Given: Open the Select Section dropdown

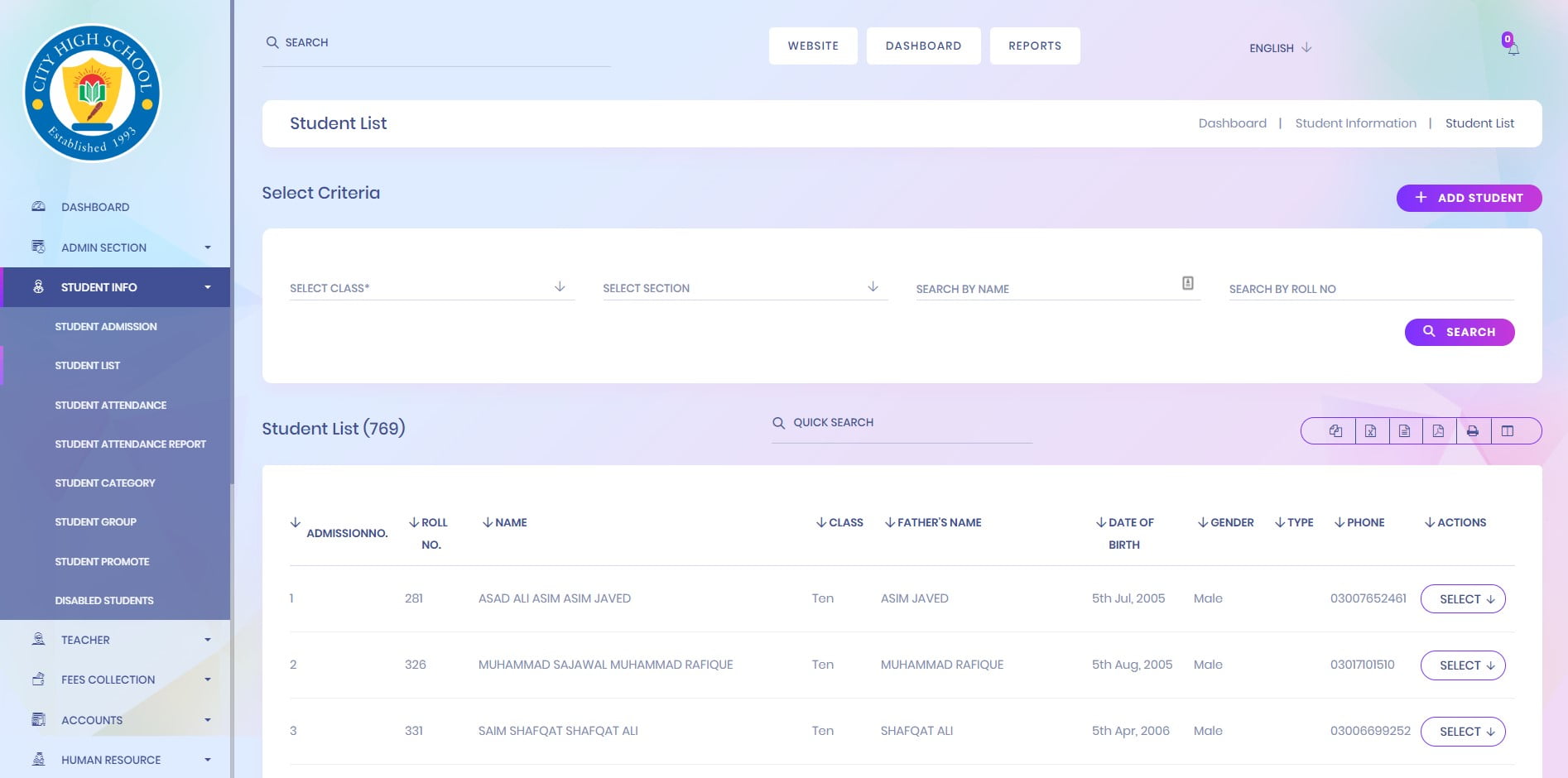Looking at the screenshot, I should pyautogui.click(x=743, y=288).
